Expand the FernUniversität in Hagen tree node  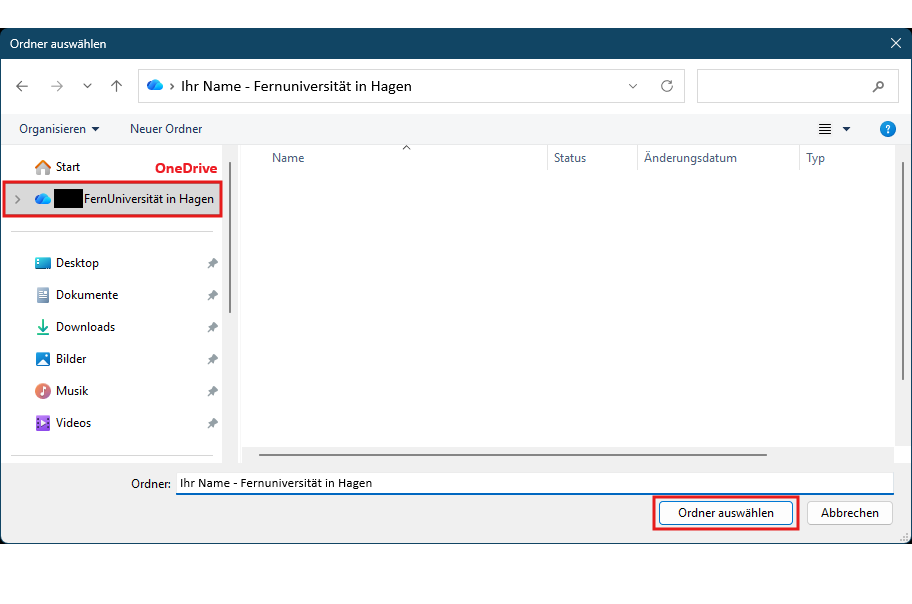click(17, 199)
